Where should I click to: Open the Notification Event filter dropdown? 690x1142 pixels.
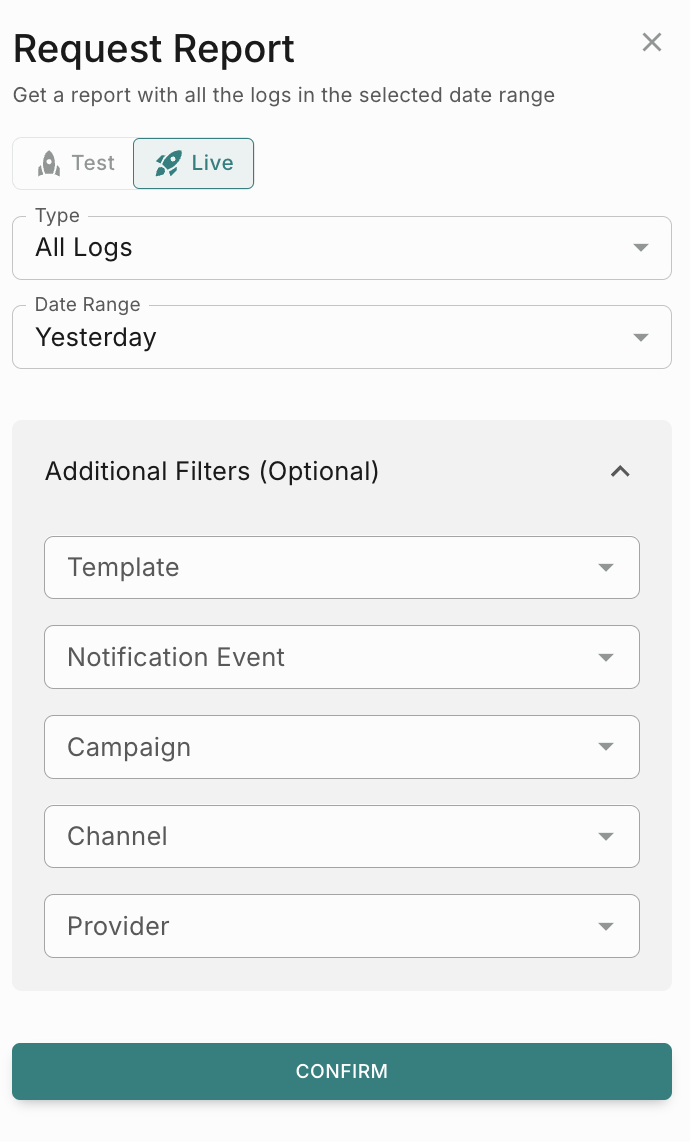(341, 657)
